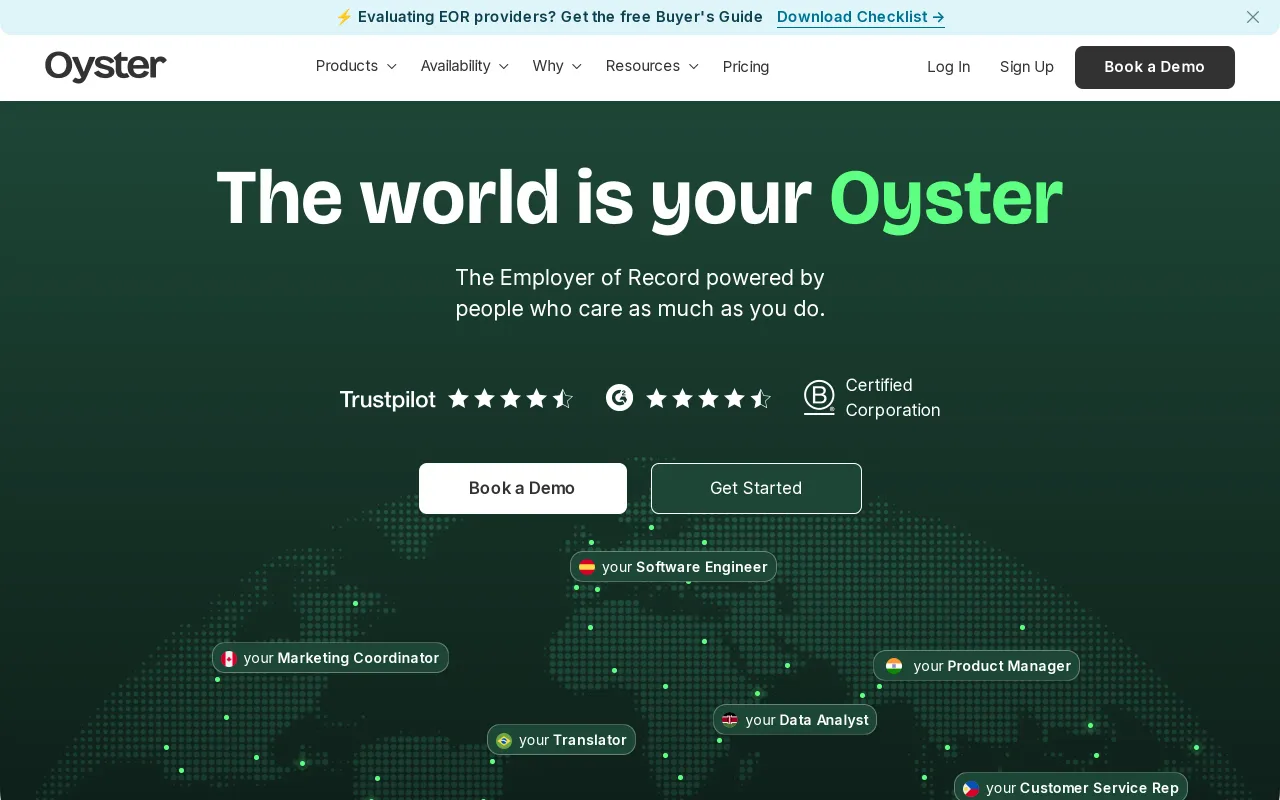Open the Pricing page
Viewport: 1280px width, 800px height.
coord(746,67)
